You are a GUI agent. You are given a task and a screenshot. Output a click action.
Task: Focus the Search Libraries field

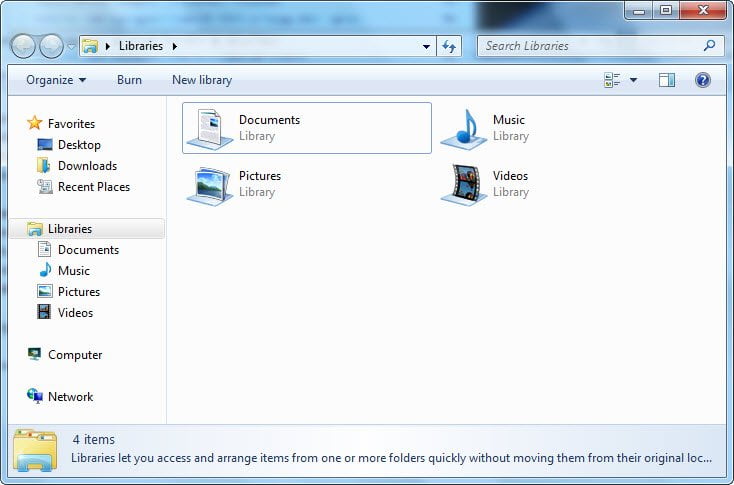coord(601,46)
